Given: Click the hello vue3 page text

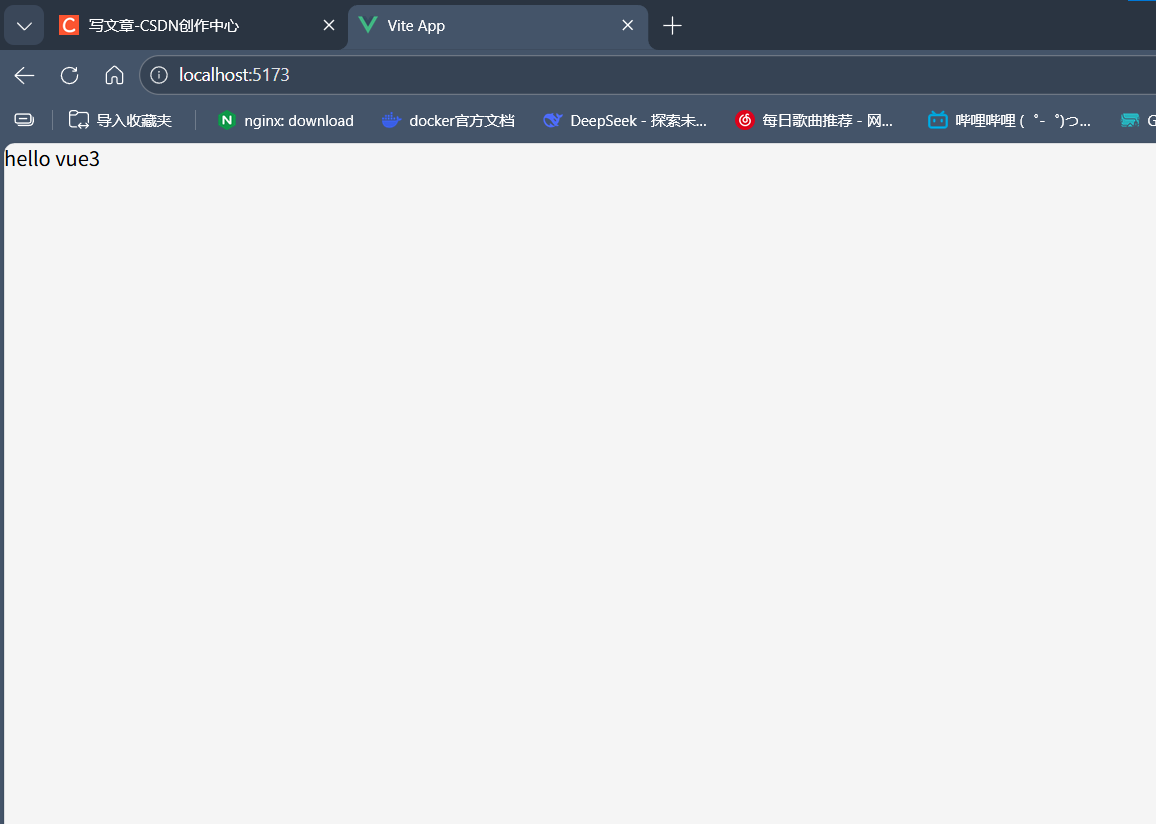Looking at the screenshot, I should point(52,159).
